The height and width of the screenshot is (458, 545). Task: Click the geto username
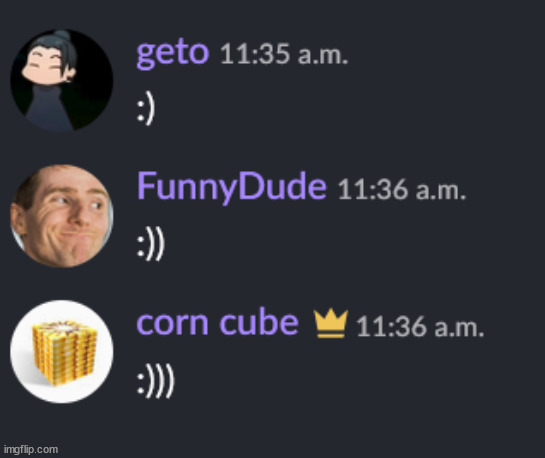point(173,54)
